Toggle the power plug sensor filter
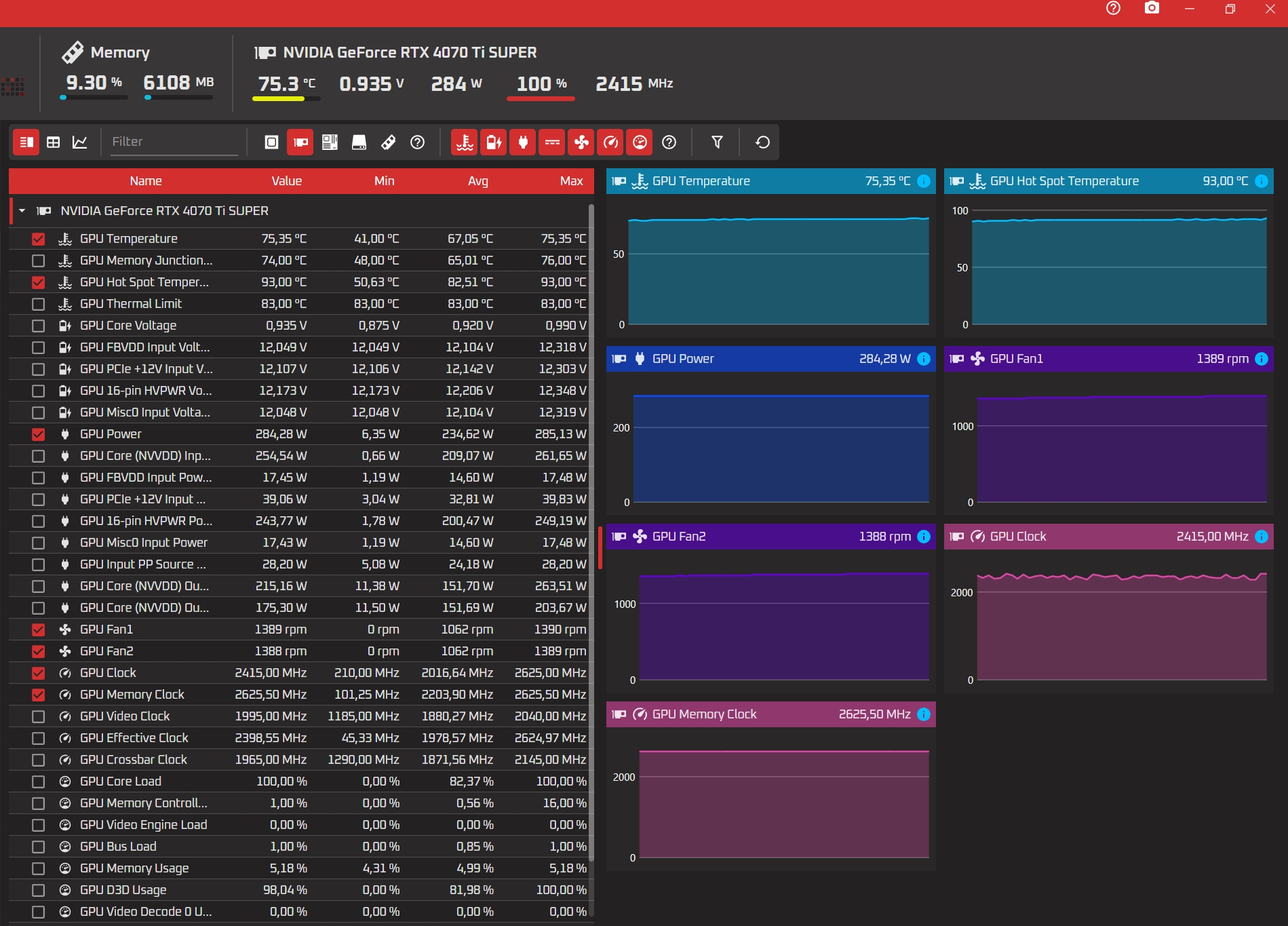Screen dimensions: 1288x926 click(523, 142)
